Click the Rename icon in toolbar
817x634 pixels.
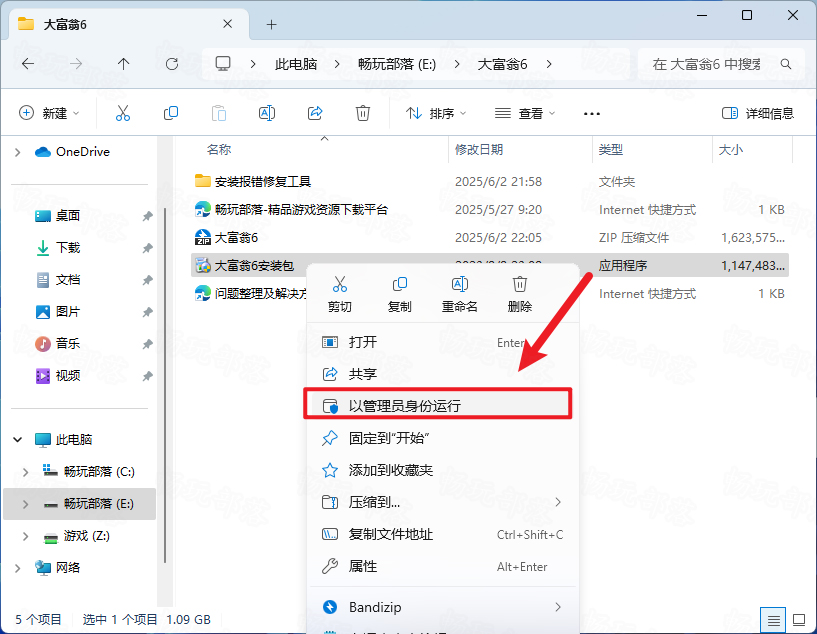267,113
